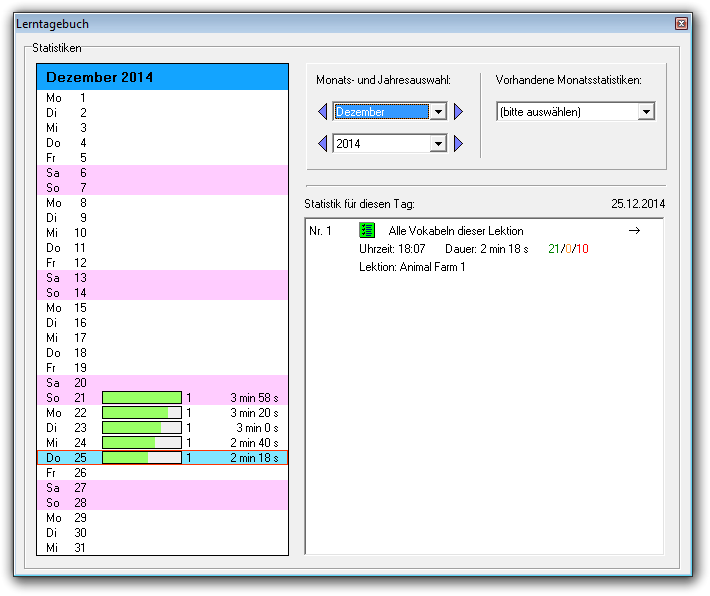Click previous month arrow beside Dezember

[x=322, y=112]
